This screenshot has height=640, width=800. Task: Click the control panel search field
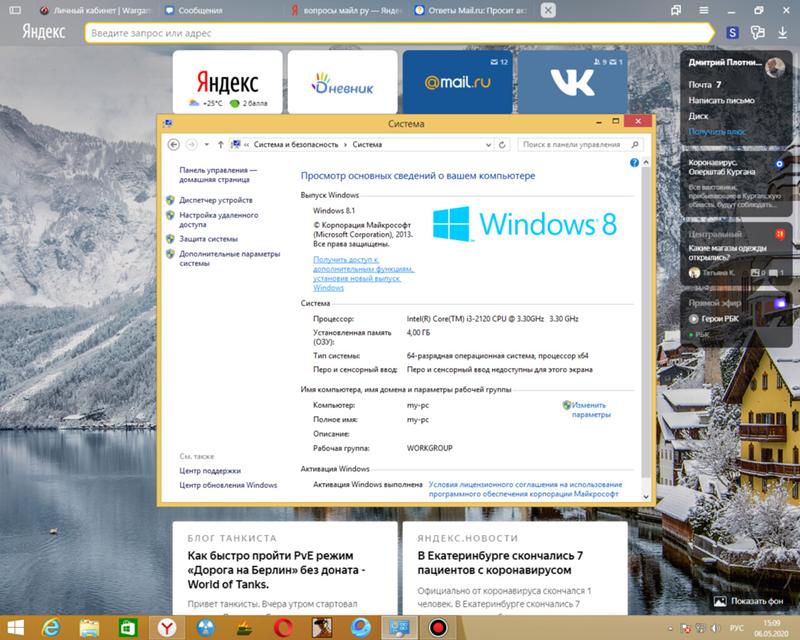click(574, 144)
